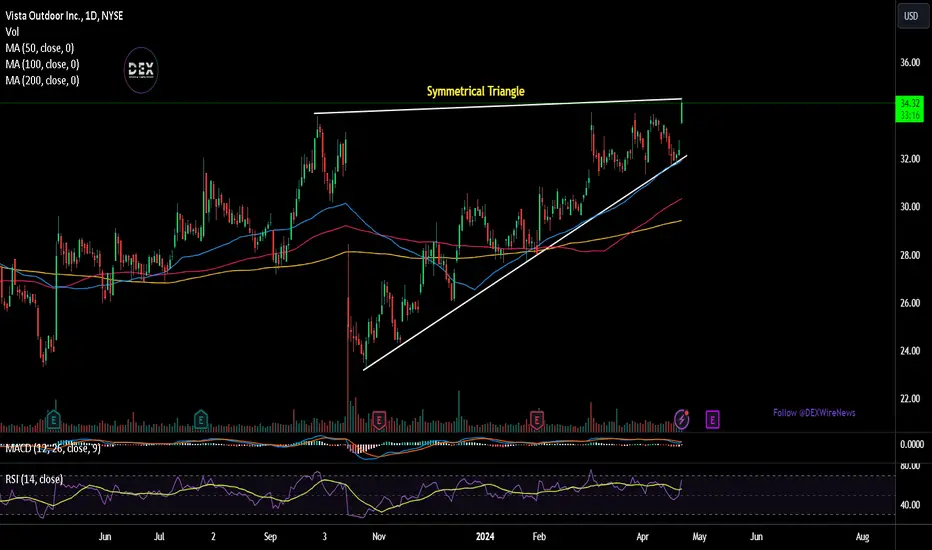Click the Follow @DEXWireNews text

click(x=814, y=413)
